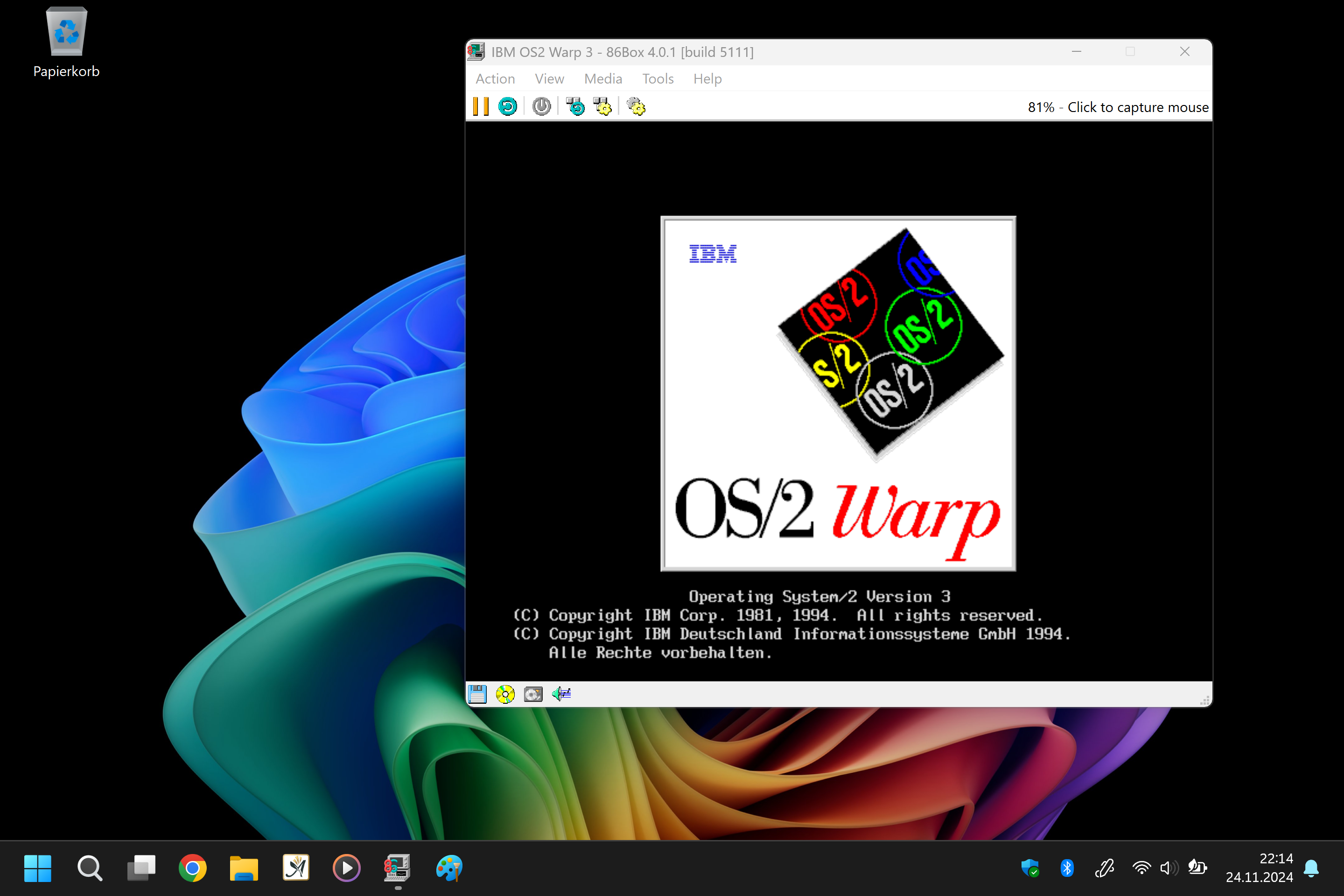Minimize the 86Box window
The image size is (1344, 896).
1077,52
